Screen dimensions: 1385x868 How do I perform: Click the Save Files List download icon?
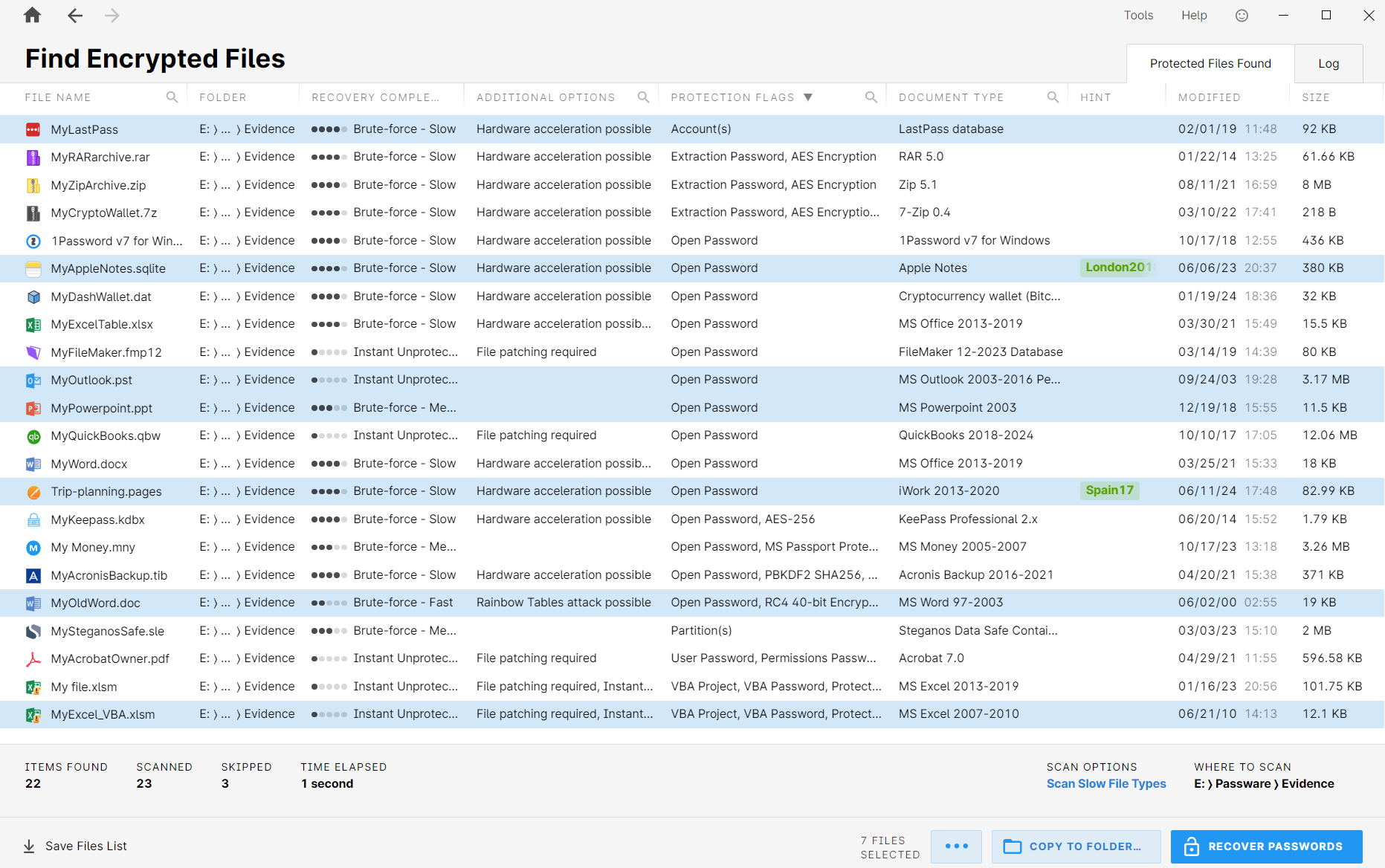coord(29,846)
